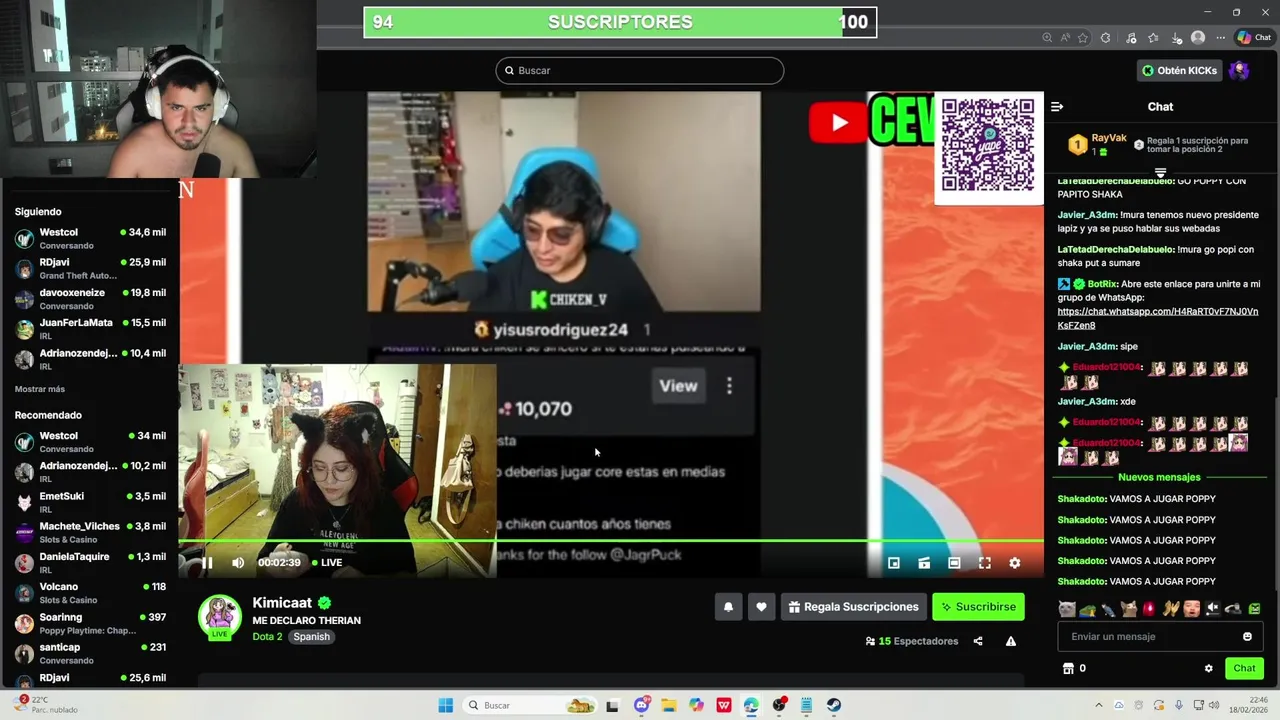The width and height of the screenshot is (1280, 720).
Task: Open davooxeneize channel in sidebar
Action: pos(90,299)
